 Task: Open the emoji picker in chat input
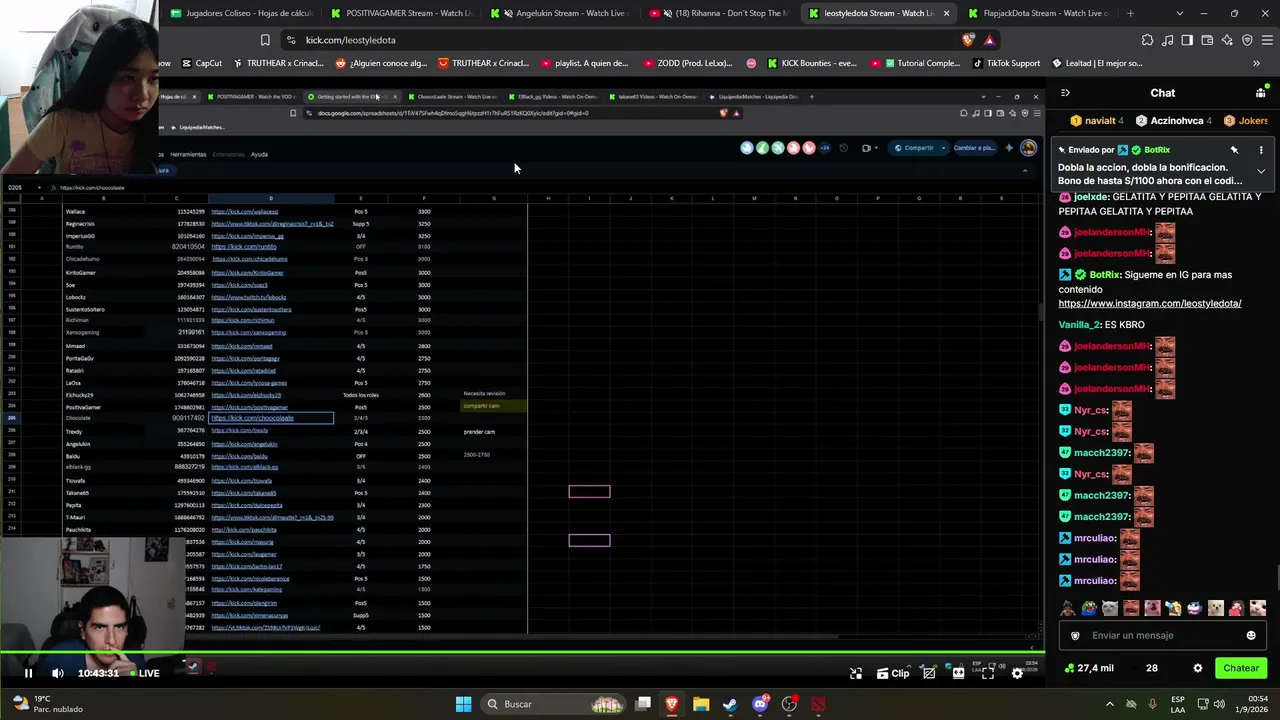(1251, 635)
